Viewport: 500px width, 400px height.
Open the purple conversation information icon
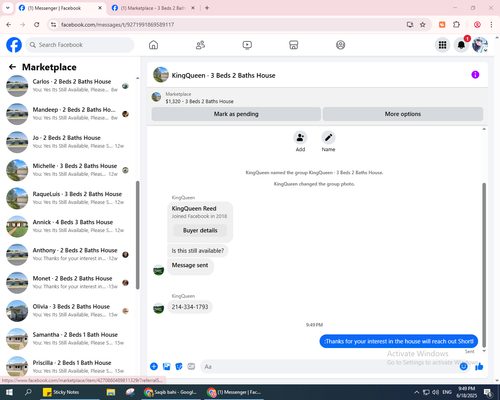[x=475, y=75]
